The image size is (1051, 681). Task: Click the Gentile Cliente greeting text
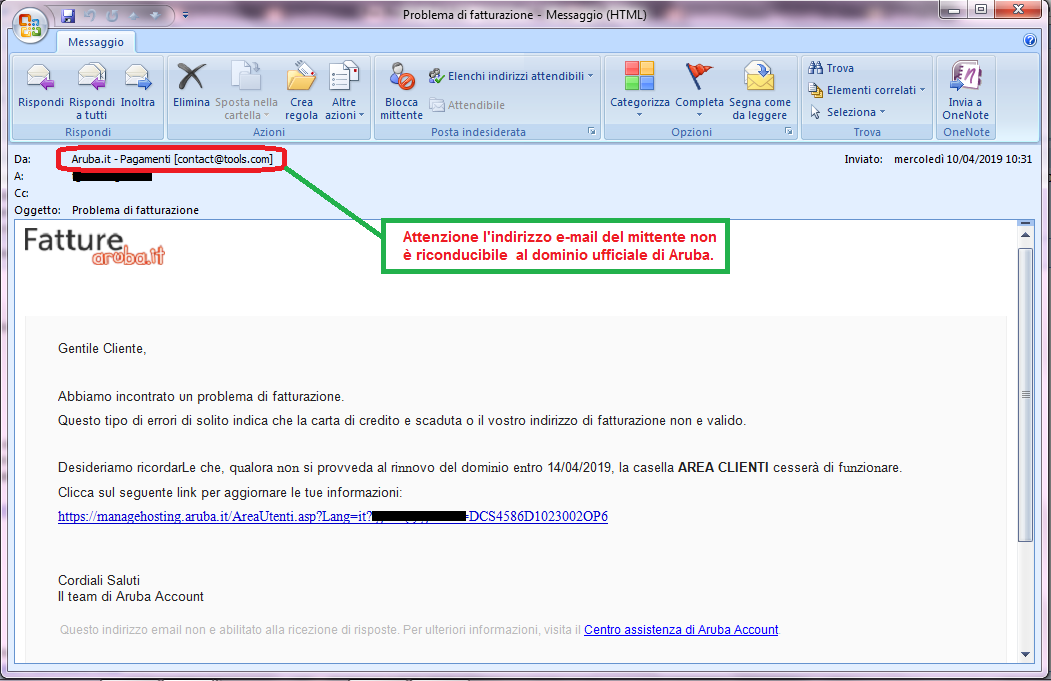click(102, 349)
